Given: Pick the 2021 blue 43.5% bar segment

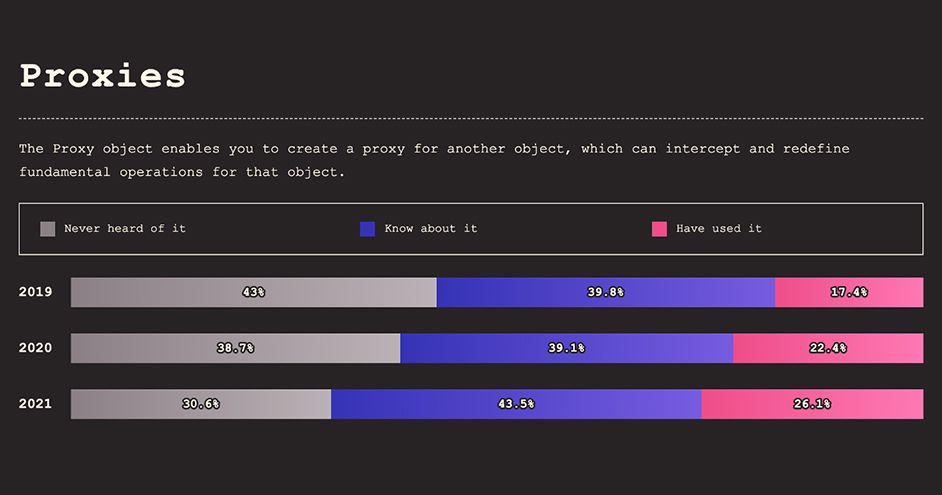Looking at the screenshot, I should click(x=516, y=404).
